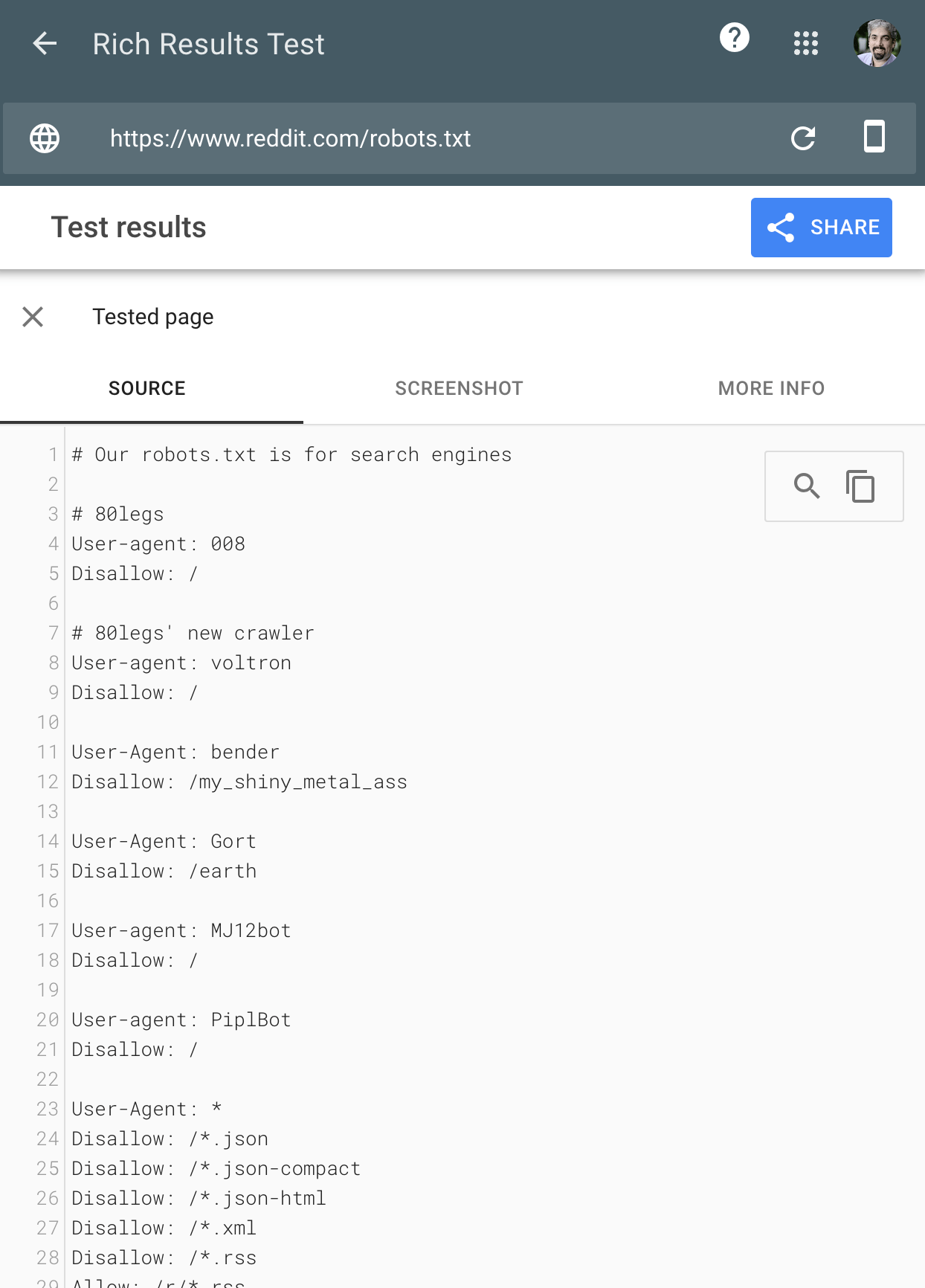The image size is (925, 1288).
Task: Select the globe icon beside the URL
Action: click(x=45, y=138)
